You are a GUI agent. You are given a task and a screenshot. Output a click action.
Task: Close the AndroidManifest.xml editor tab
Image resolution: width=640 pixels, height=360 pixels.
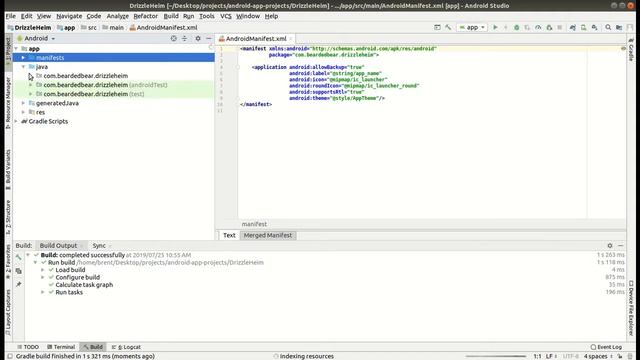(291, 38)
